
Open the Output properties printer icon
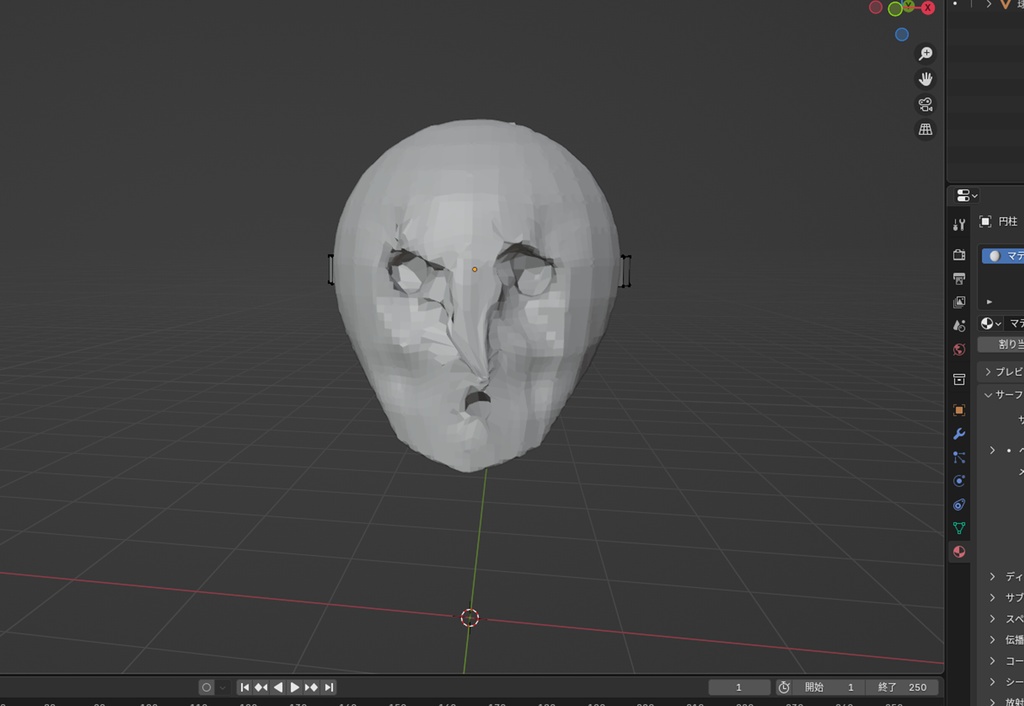coord(959,279)
